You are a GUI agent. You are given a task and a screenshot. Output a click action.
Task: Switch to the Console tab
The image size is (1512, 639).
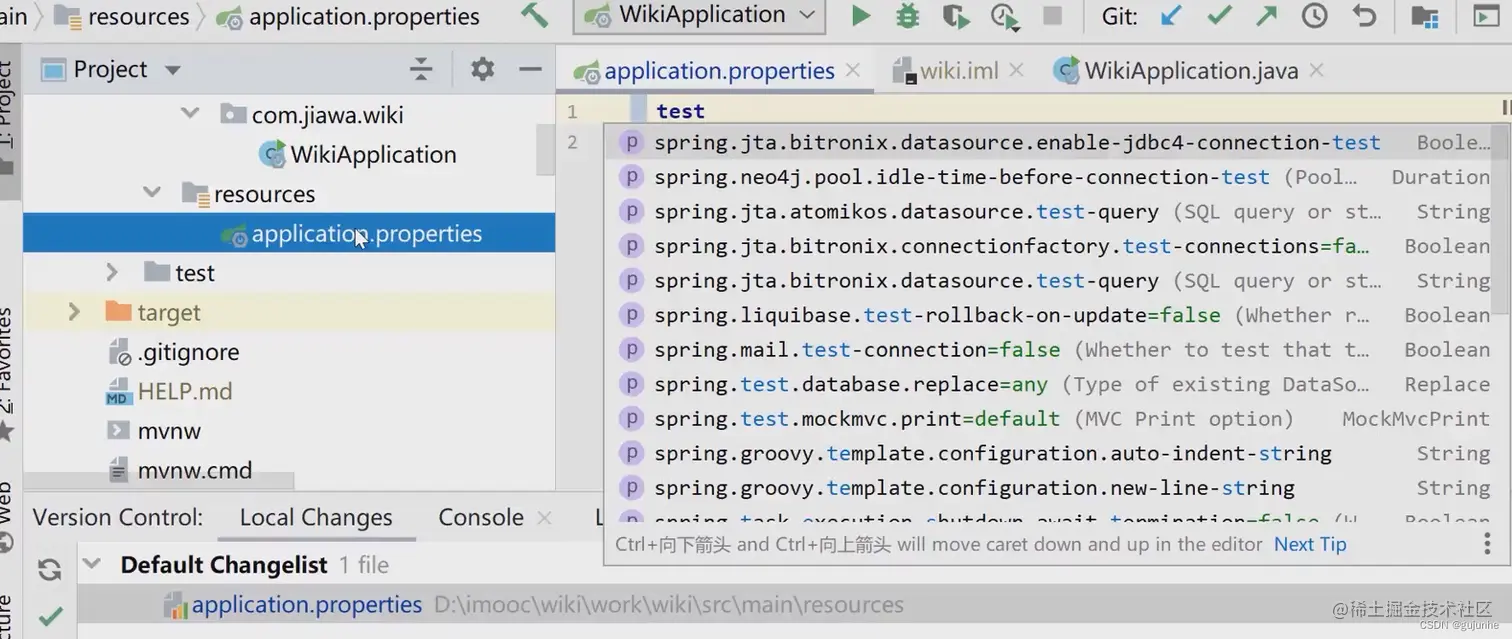pyautogui.click(x=481, y=517)
